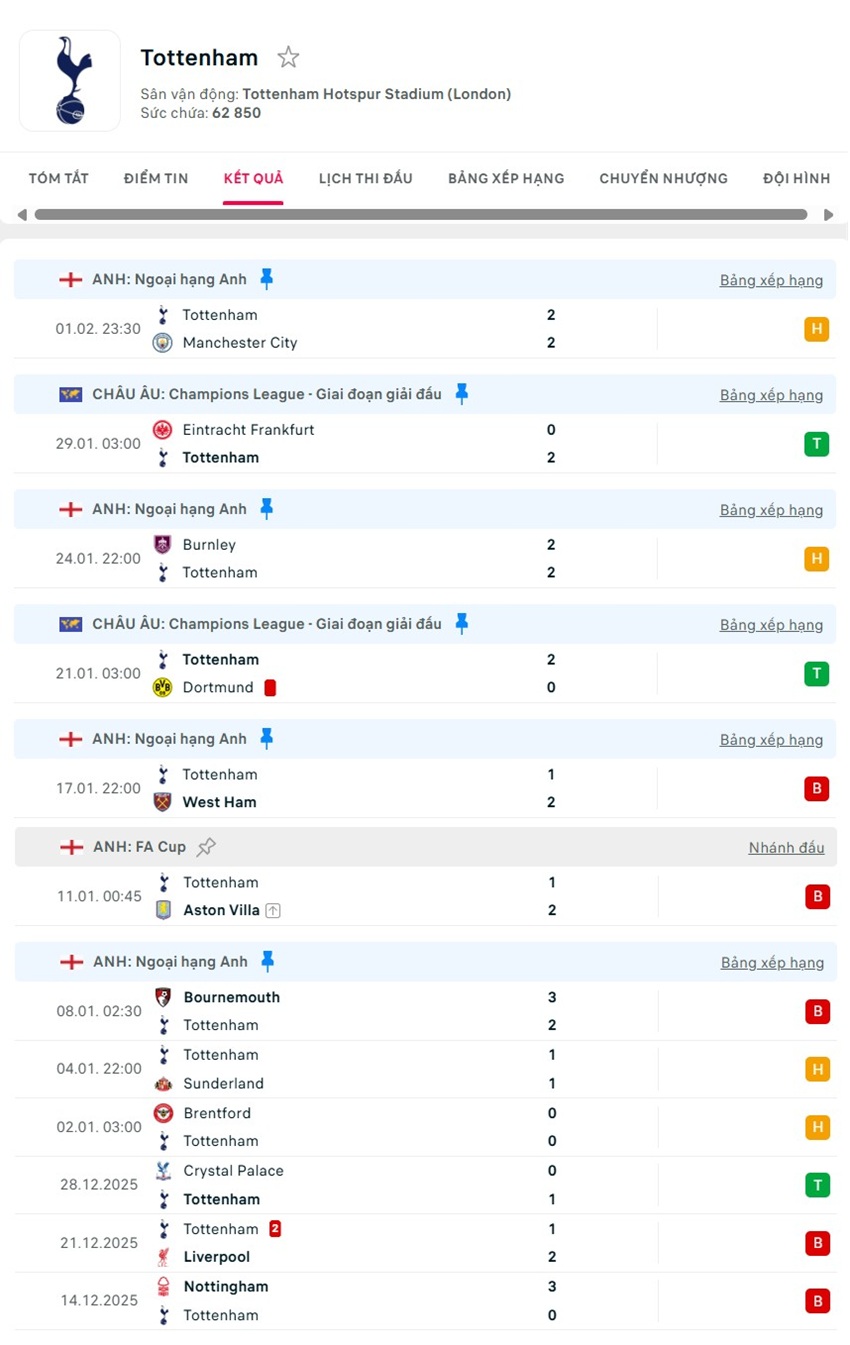The image size is (850, 1345).
Task: Click the horizontal scrollbar below the tabs
Action: [420, 213]
